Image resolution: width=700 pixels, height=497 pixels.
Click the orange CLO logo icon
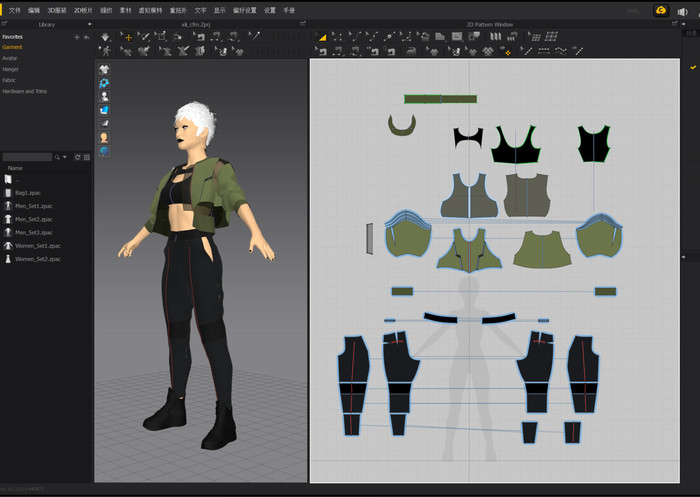(x=661, y=10)
